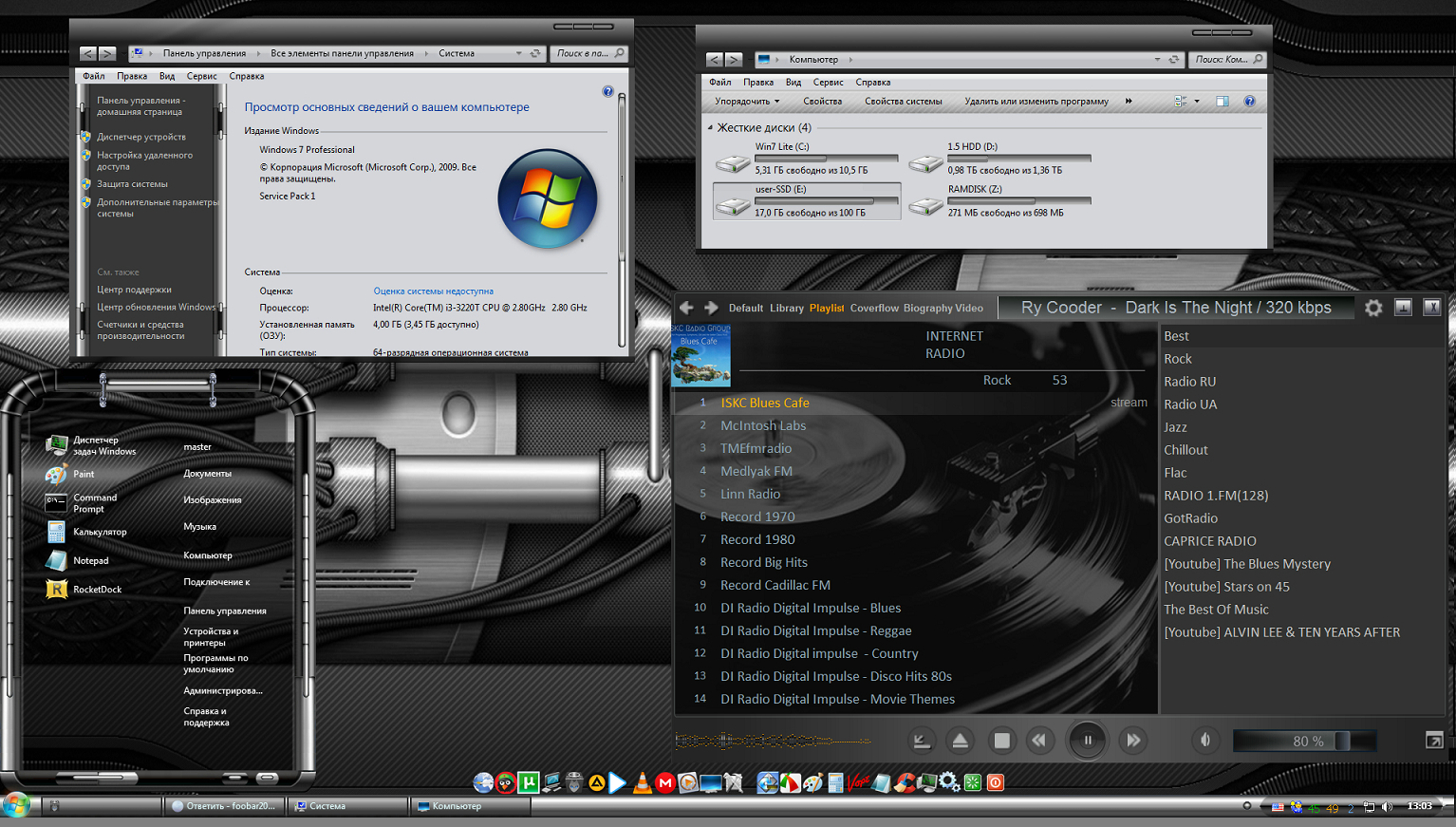Image resolution: width=1456 pixels, height=827 pixels.
Task: Click the Stop button in the player
Action: click(1001, 741)
